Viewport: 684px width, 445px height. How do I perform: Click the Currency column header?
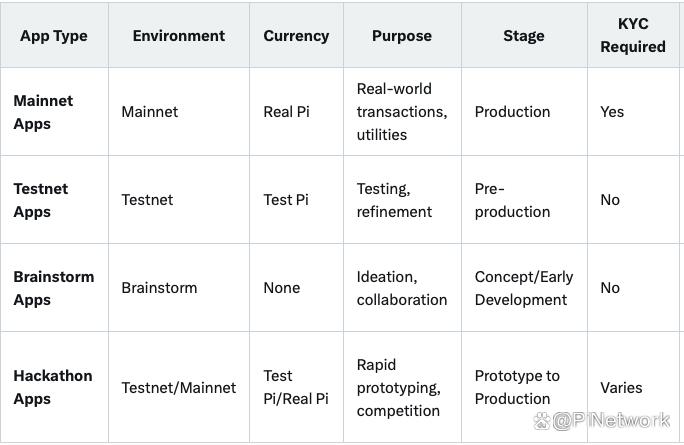tap(296, 35)
